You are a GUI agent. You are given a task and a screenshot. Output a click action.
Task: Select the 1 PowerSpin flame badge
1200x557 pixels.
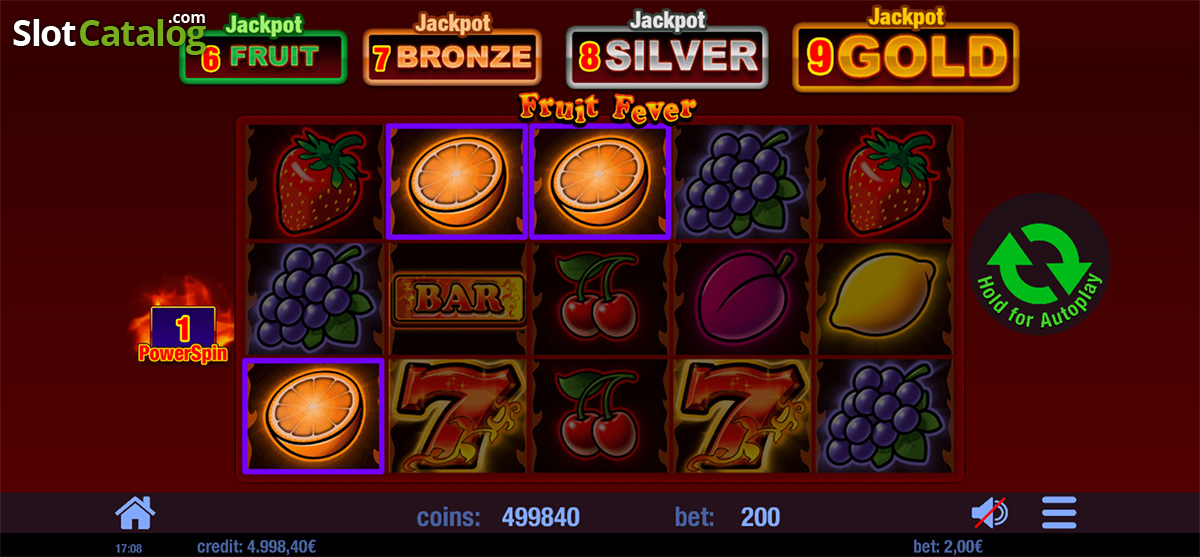tap(182, 326)
